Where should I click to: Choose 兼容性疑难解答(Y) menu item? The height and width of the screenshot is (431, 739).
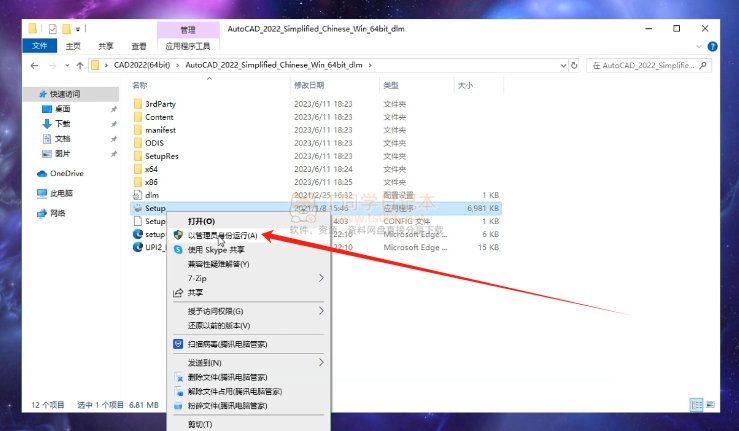pos(219,264)
